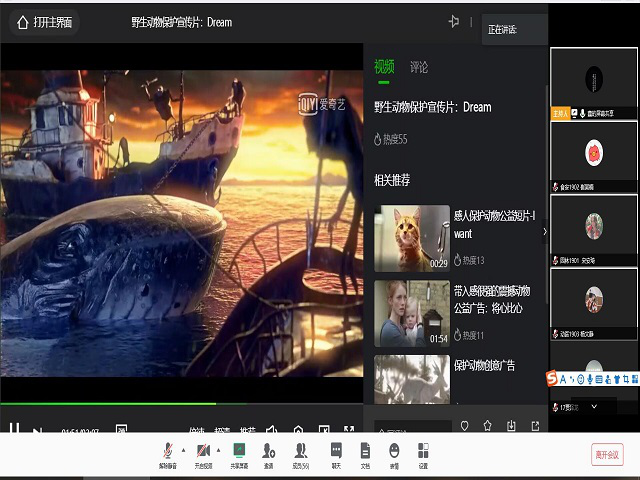Expand camera options arrow beside 开启视频

[218, 450]
